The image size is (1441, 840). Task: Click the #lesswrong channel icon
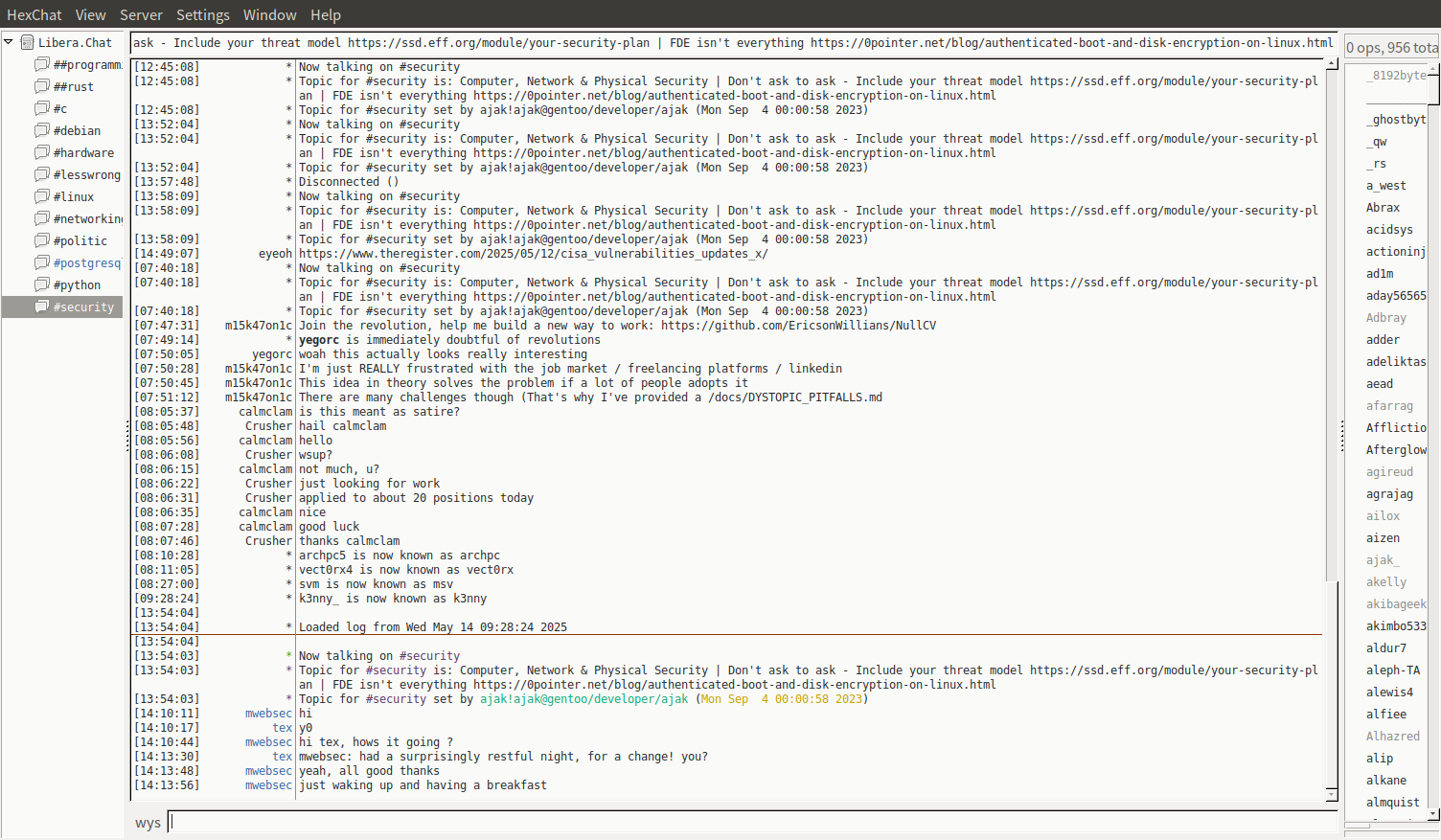pos(42,174)
